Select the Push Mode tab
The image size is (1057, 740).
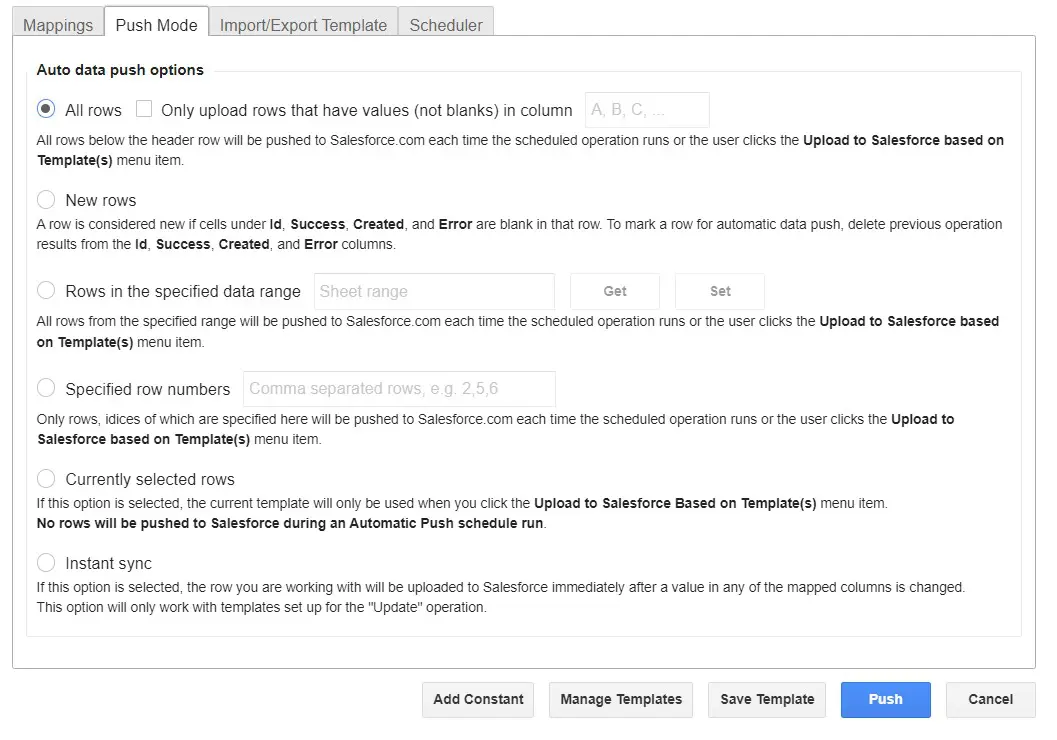[156, 25]
